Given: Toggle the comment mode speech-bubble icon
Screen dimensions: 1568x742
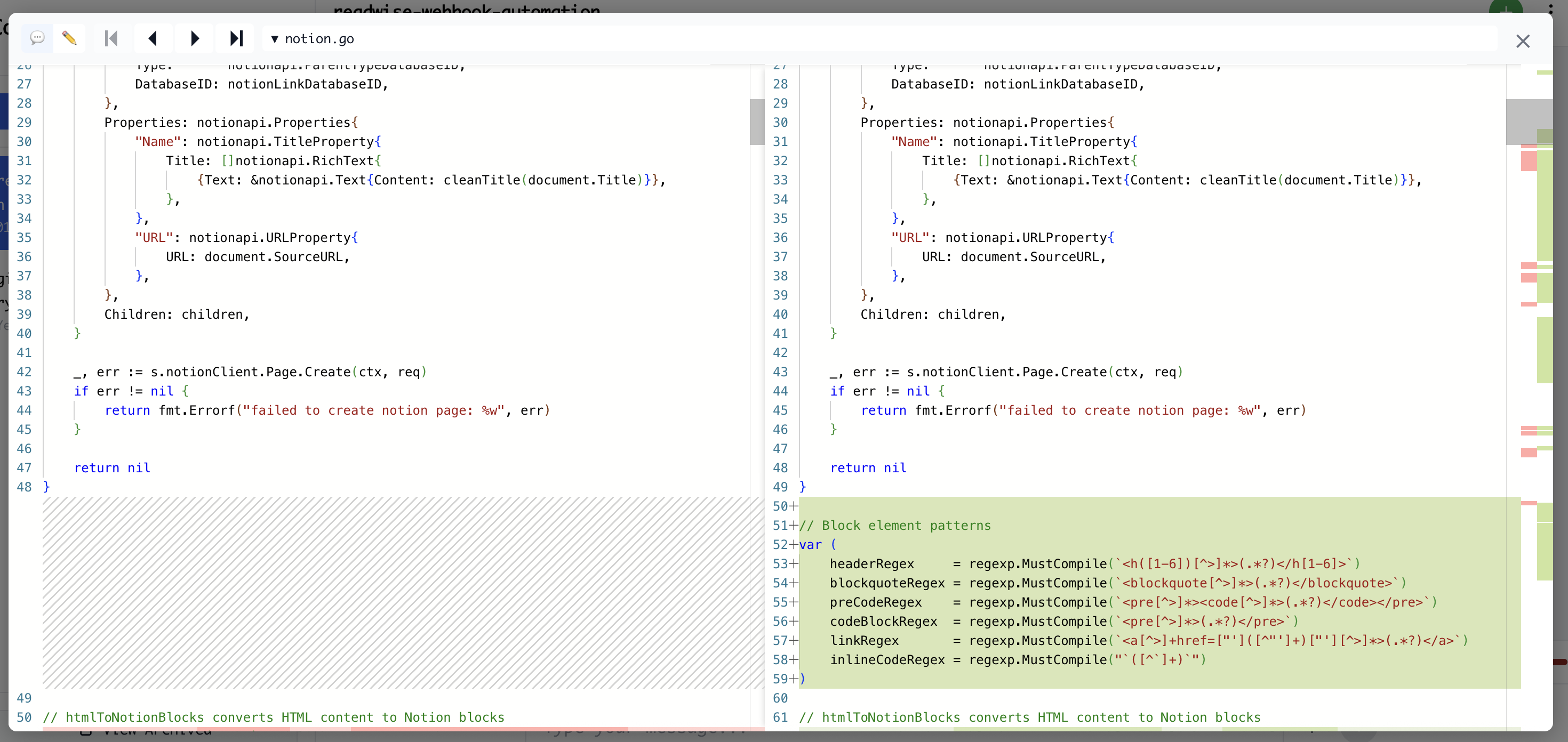Looking at the screenshot, I should click(x=37, y=38).
